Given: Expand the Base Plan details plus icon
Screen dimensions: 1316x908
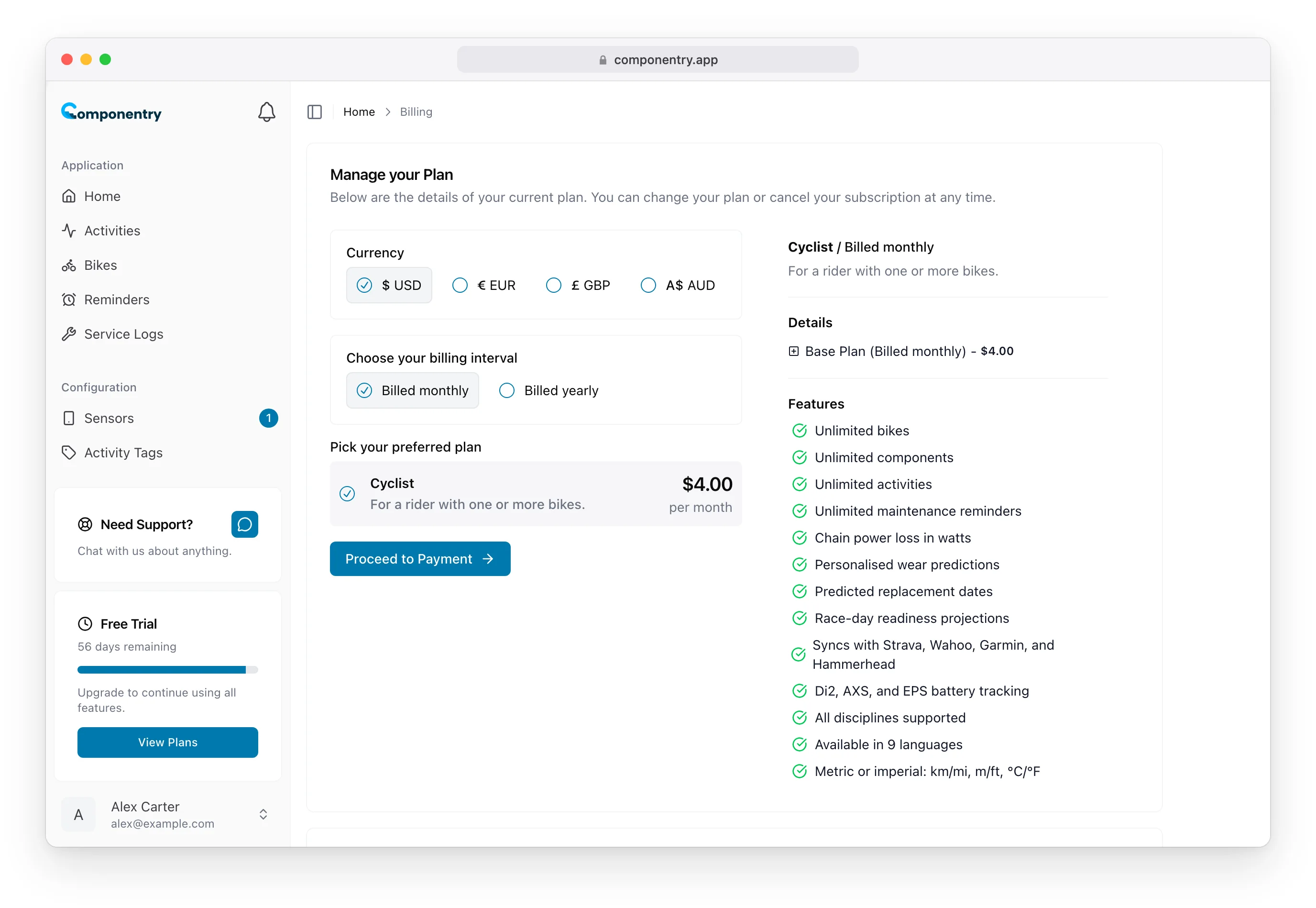Looking at the screenshot, I should (793, 352).
